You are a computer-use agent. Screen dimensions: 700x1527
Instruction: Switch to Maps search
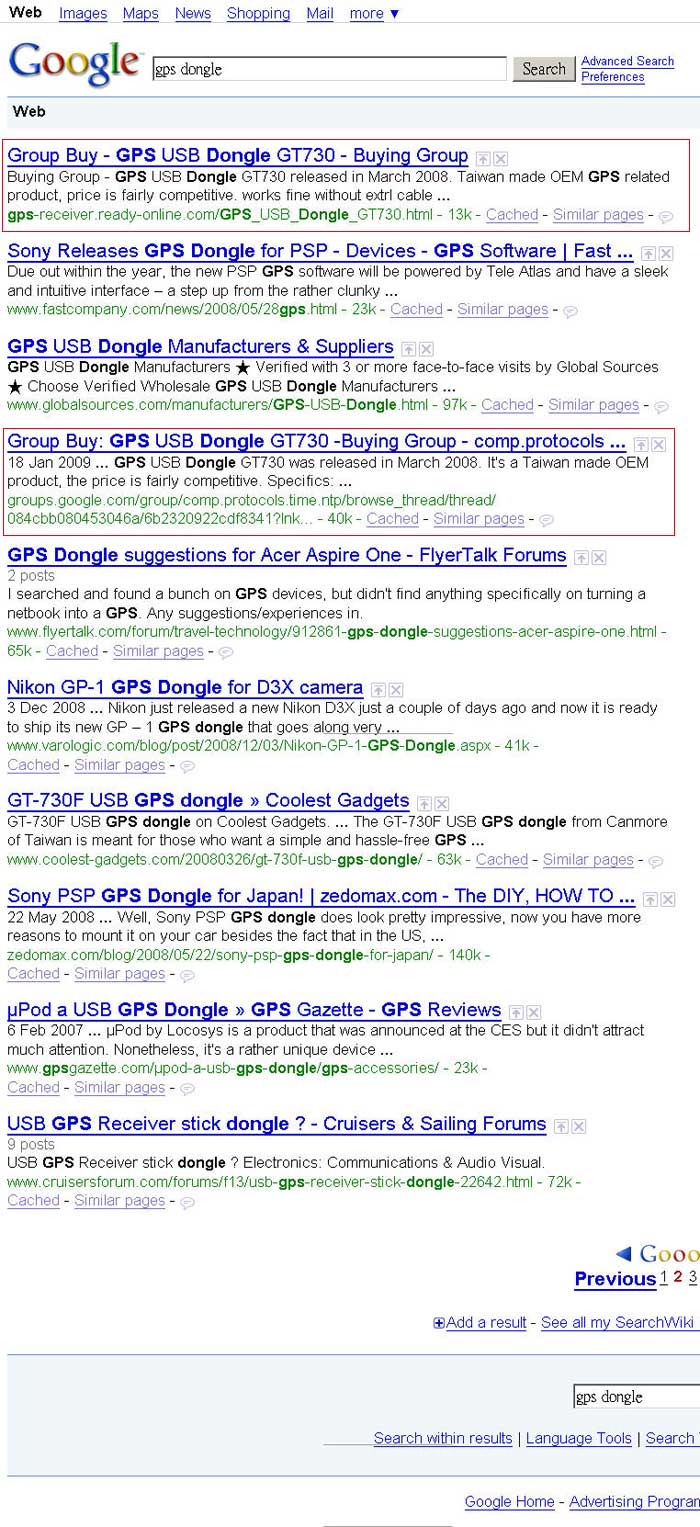coord(141,13)
